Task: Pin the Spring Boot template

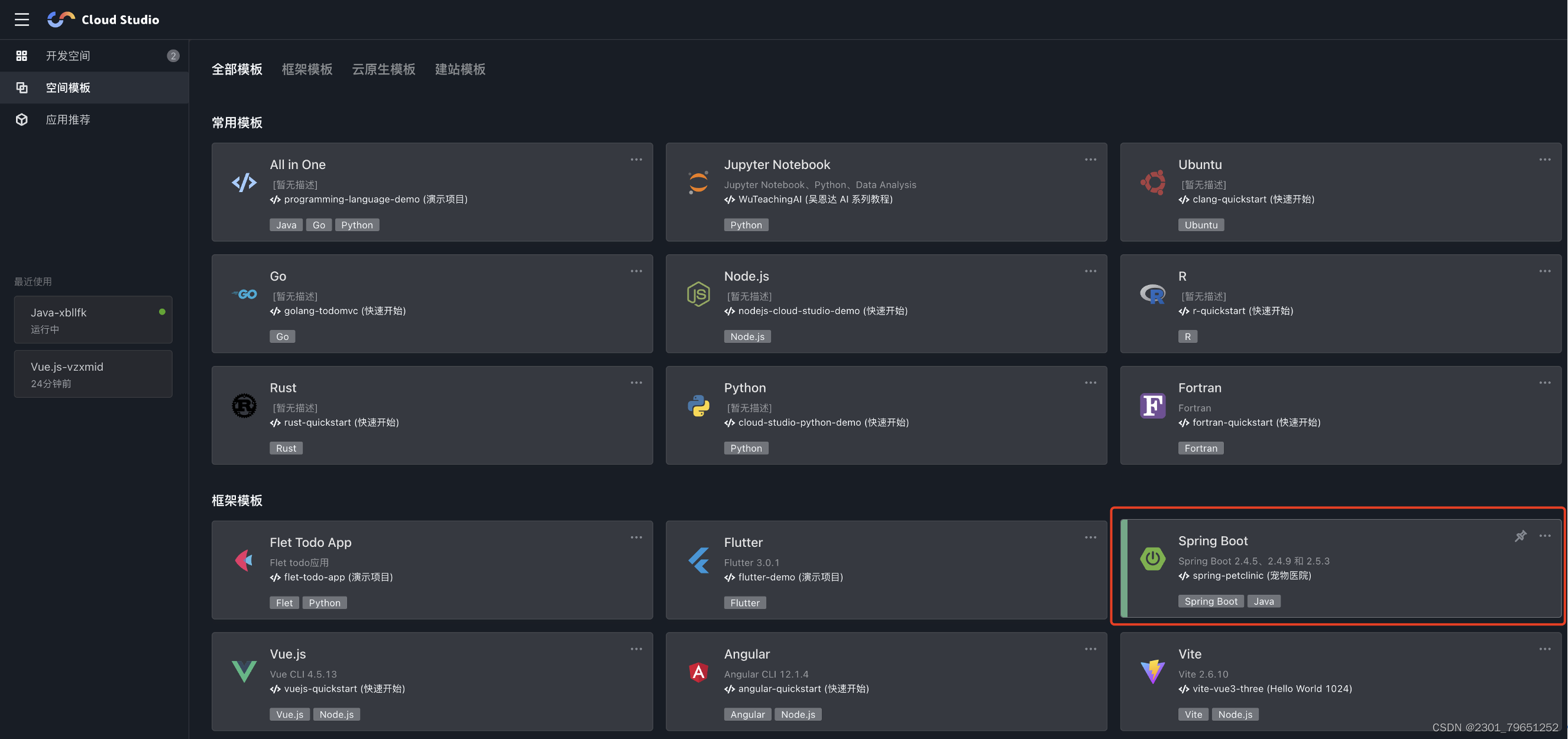Action: tap(1520, 536)
